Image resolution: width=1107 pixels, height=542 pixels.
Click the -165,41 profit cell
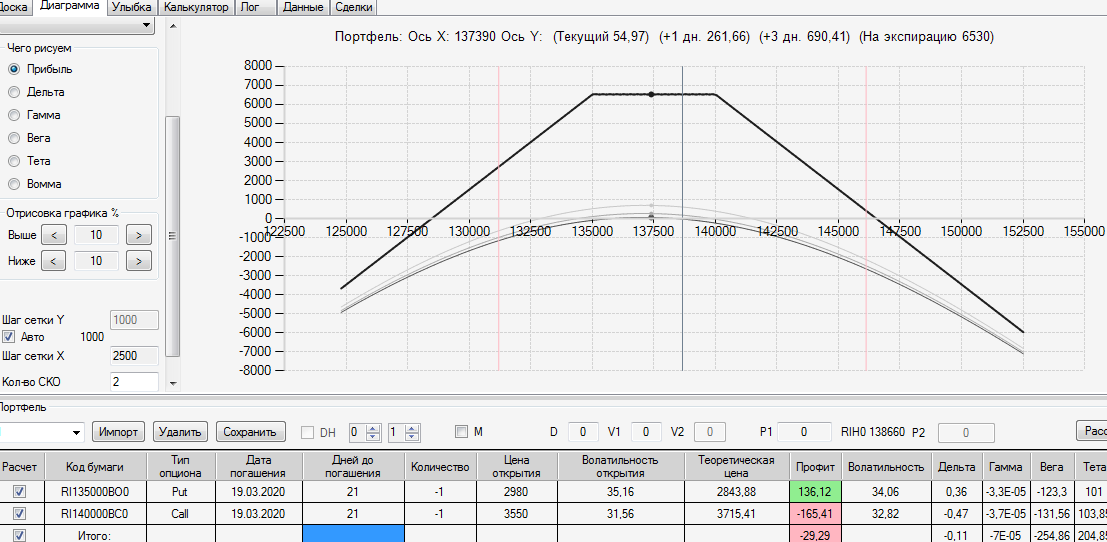[x=816, y=514]
